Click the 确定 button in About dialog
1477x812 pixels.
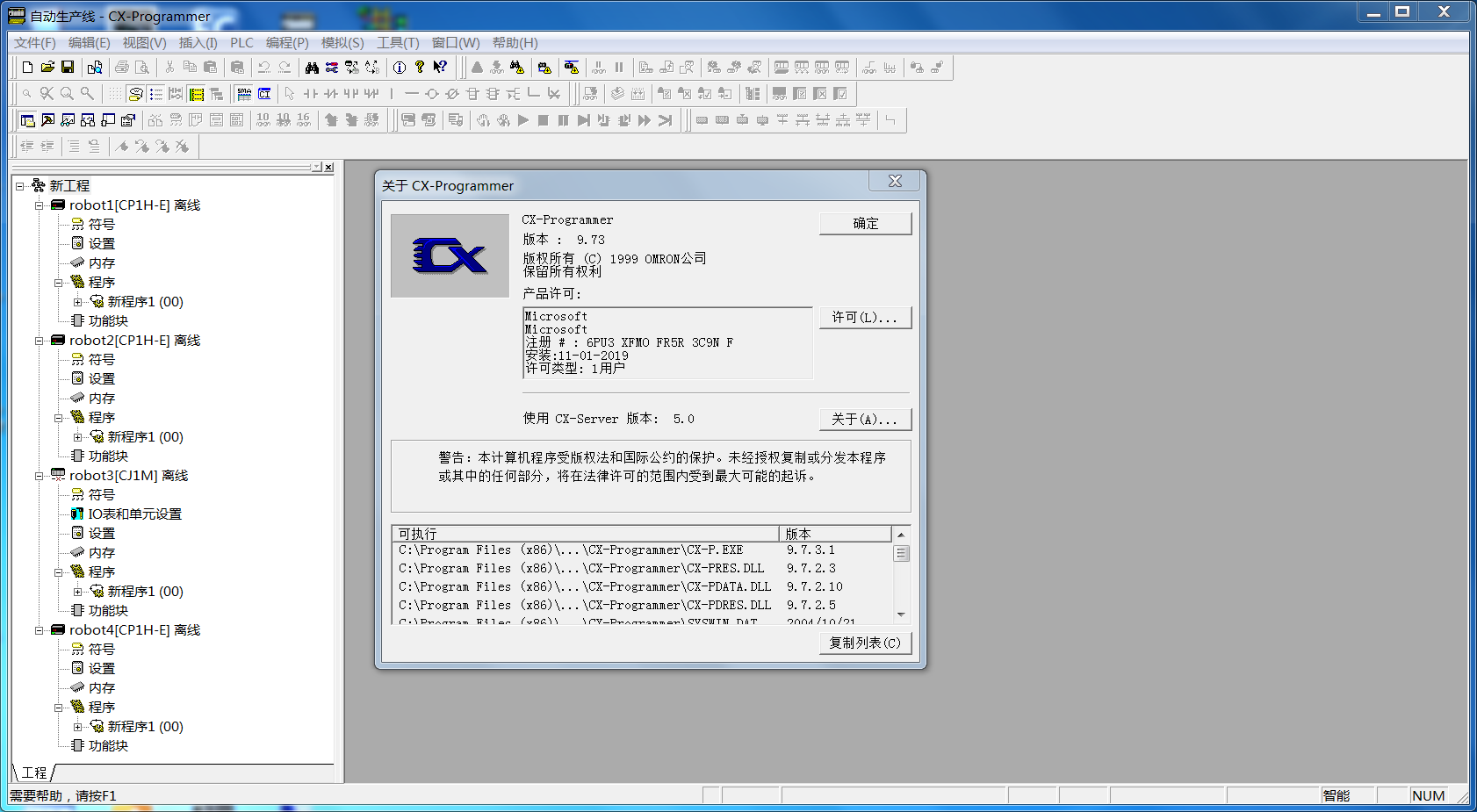[x=865, y=224]
